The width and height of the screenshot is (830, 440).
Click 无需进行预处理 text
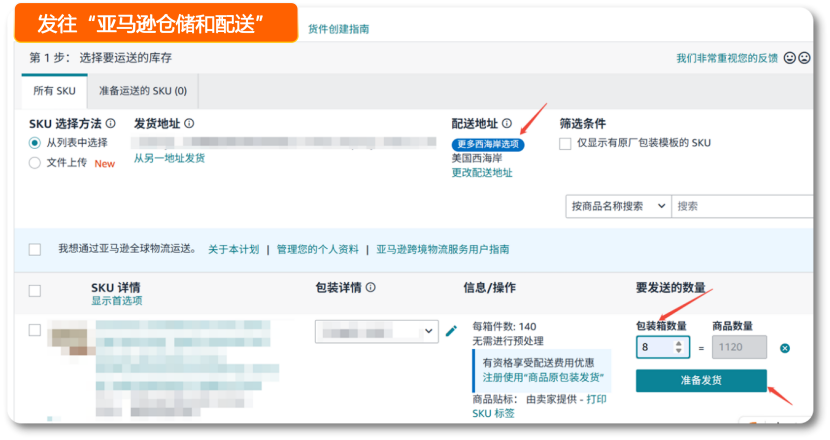508,341
